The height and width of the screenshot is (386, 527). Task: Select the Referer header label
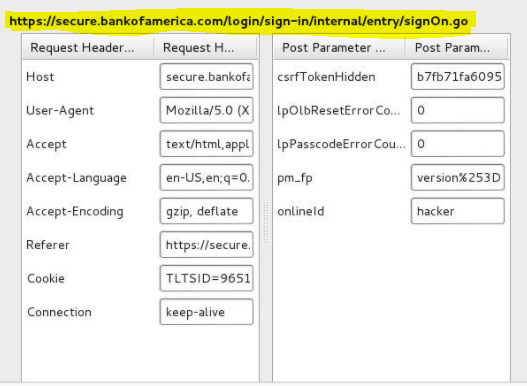coord(48,245)
